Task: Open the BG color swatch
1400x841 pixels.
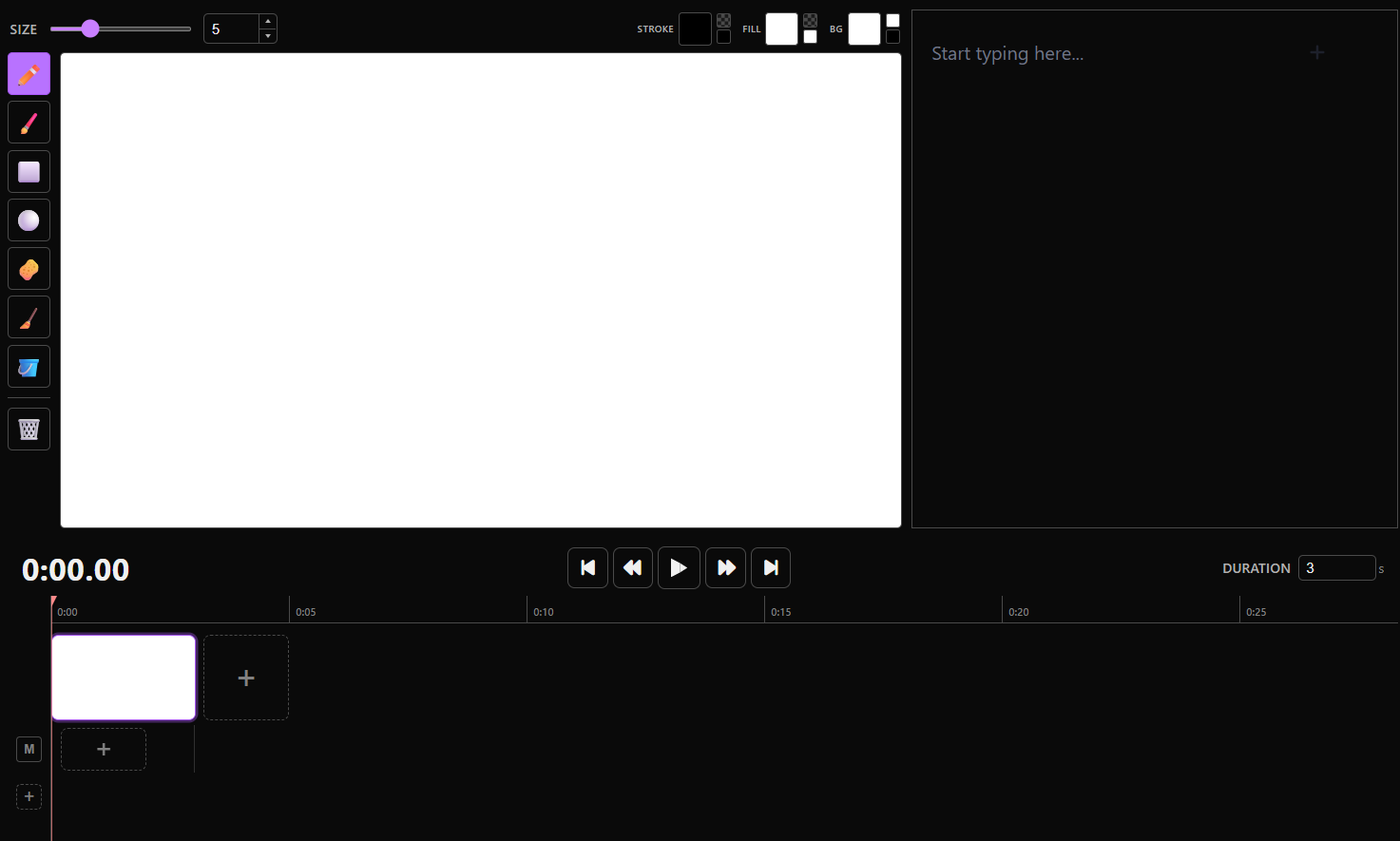Action: point(864,29)
